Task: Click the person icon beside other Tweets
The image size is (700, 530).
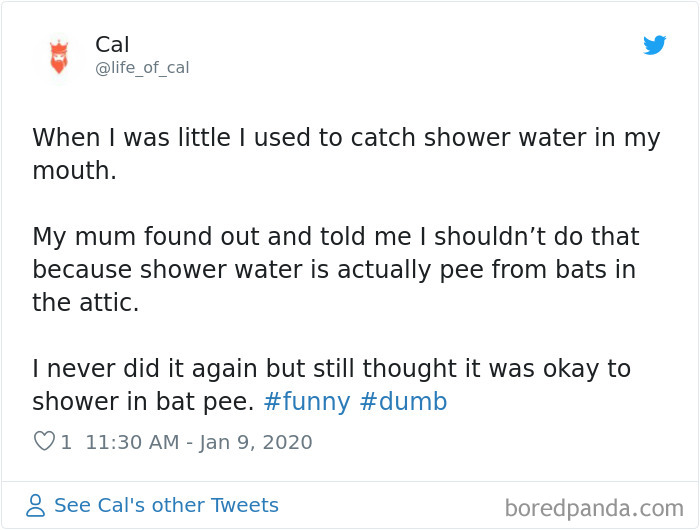Action: (x=36, y=506)
